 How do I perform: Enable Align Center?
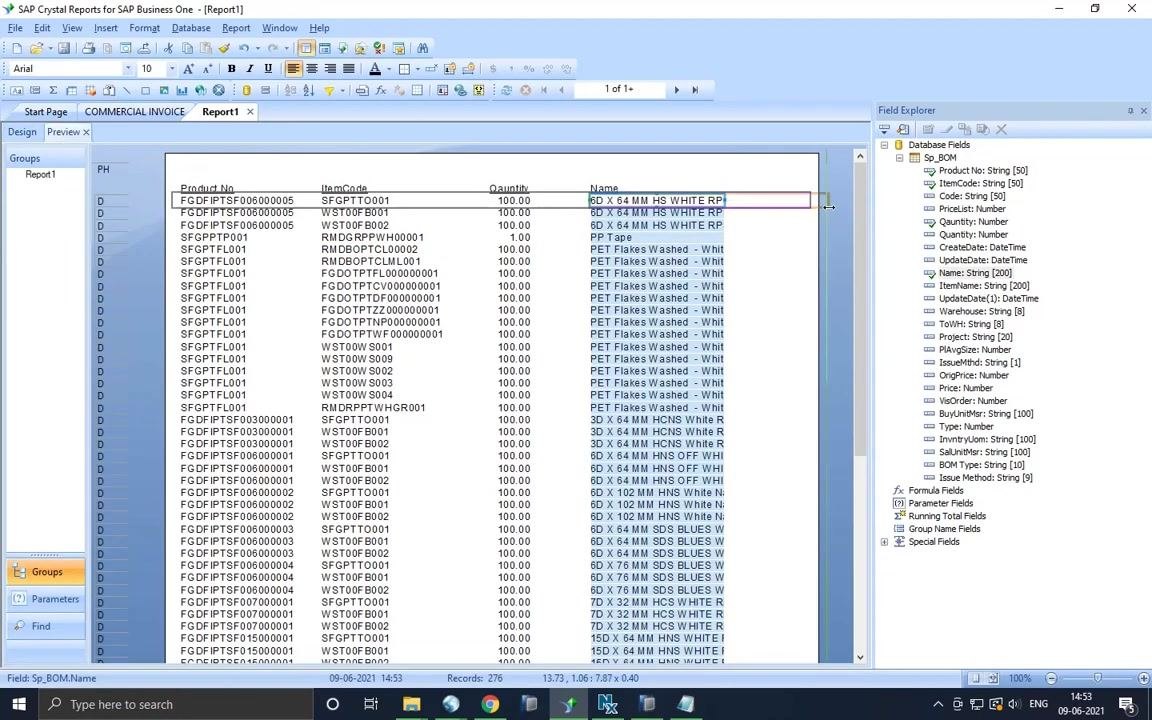tap(312, 69)
